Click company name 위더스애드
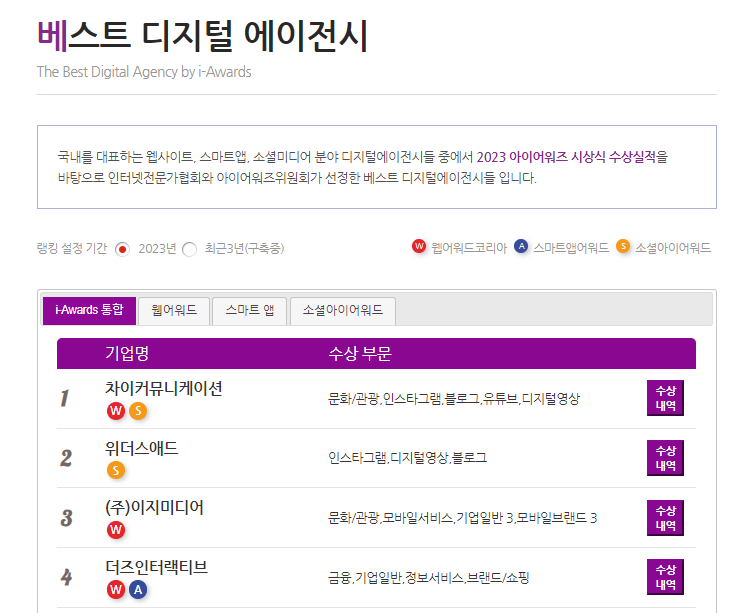 (142, 448)
